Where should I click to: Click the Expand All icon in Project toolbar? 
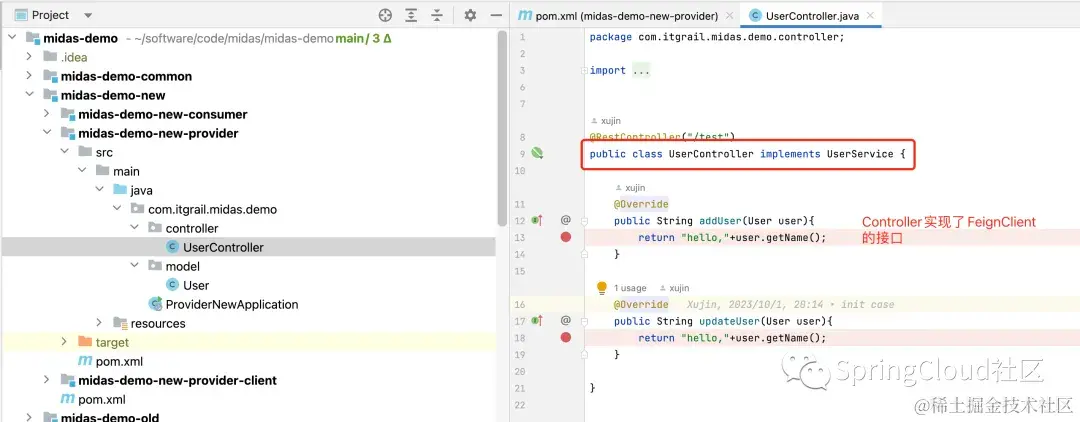[x=411, y=15]
